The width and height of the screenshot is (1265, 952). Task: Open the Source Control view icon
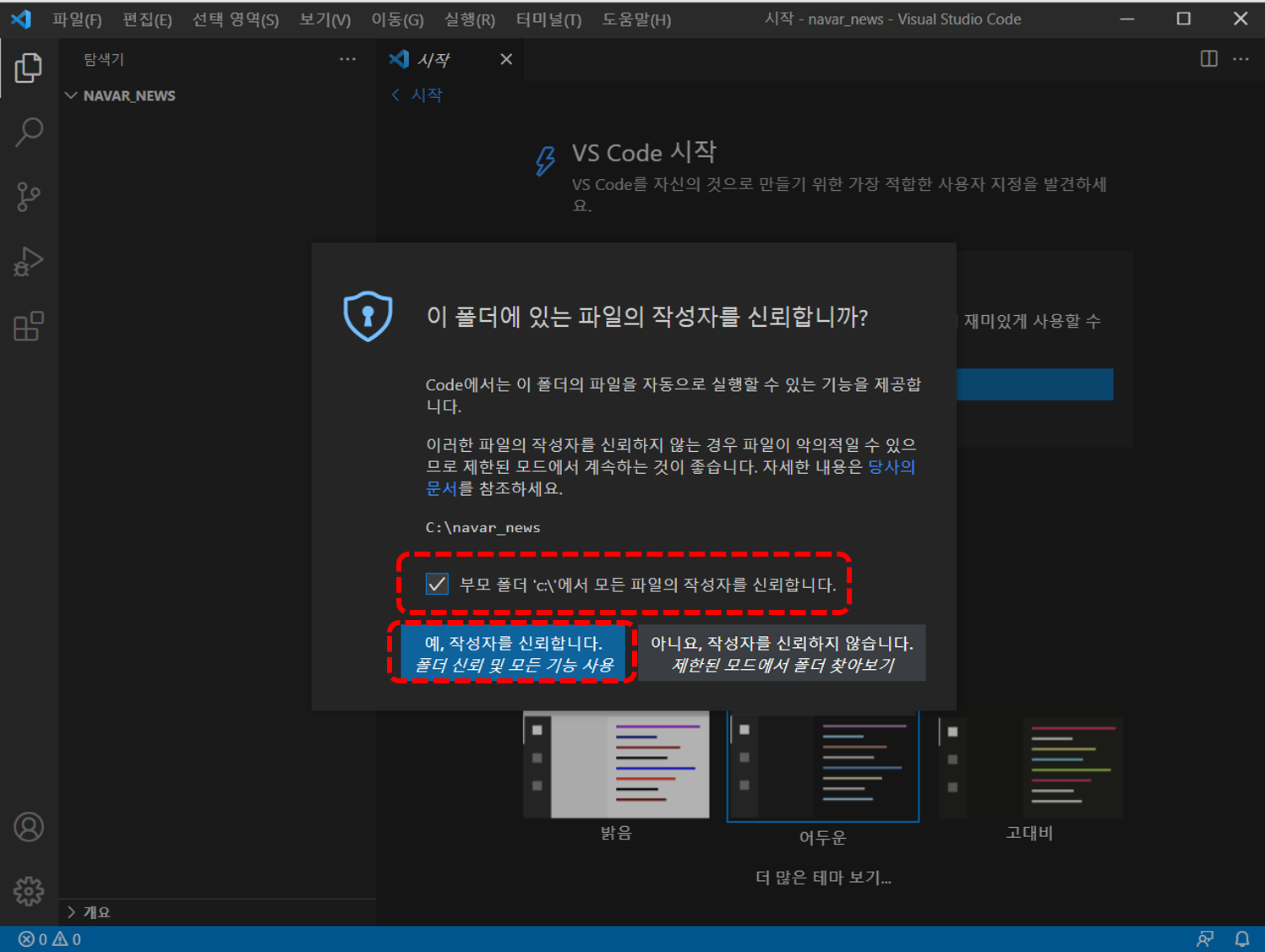pos(29,197)
